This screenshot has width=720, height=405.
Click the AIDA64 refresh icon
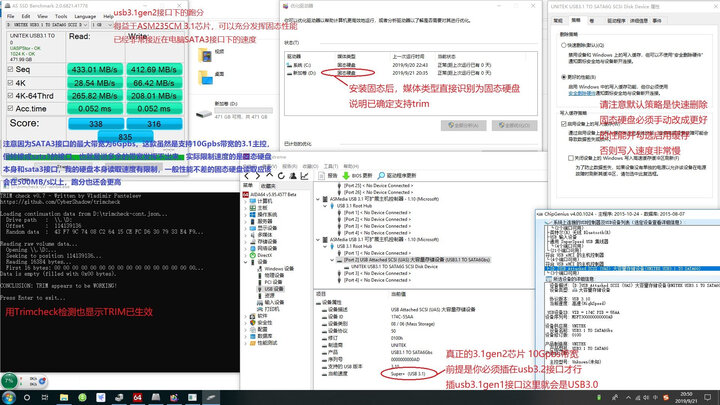click(x=281, y=176)
